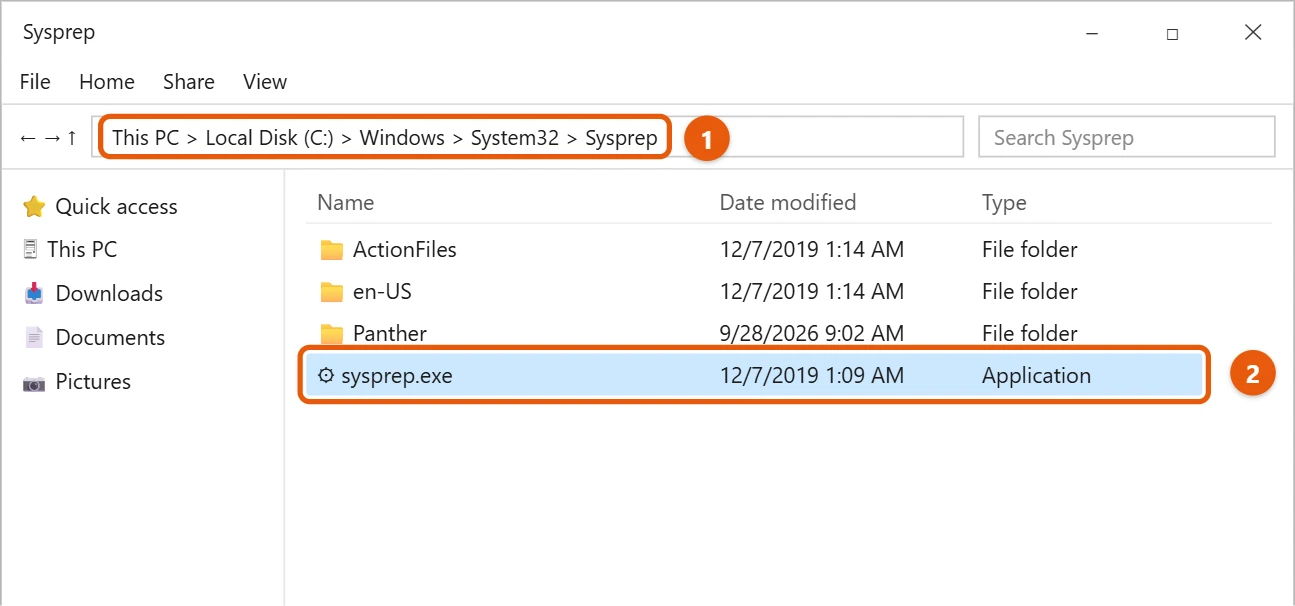Select the ActionFiles folder name

point(404,249)
